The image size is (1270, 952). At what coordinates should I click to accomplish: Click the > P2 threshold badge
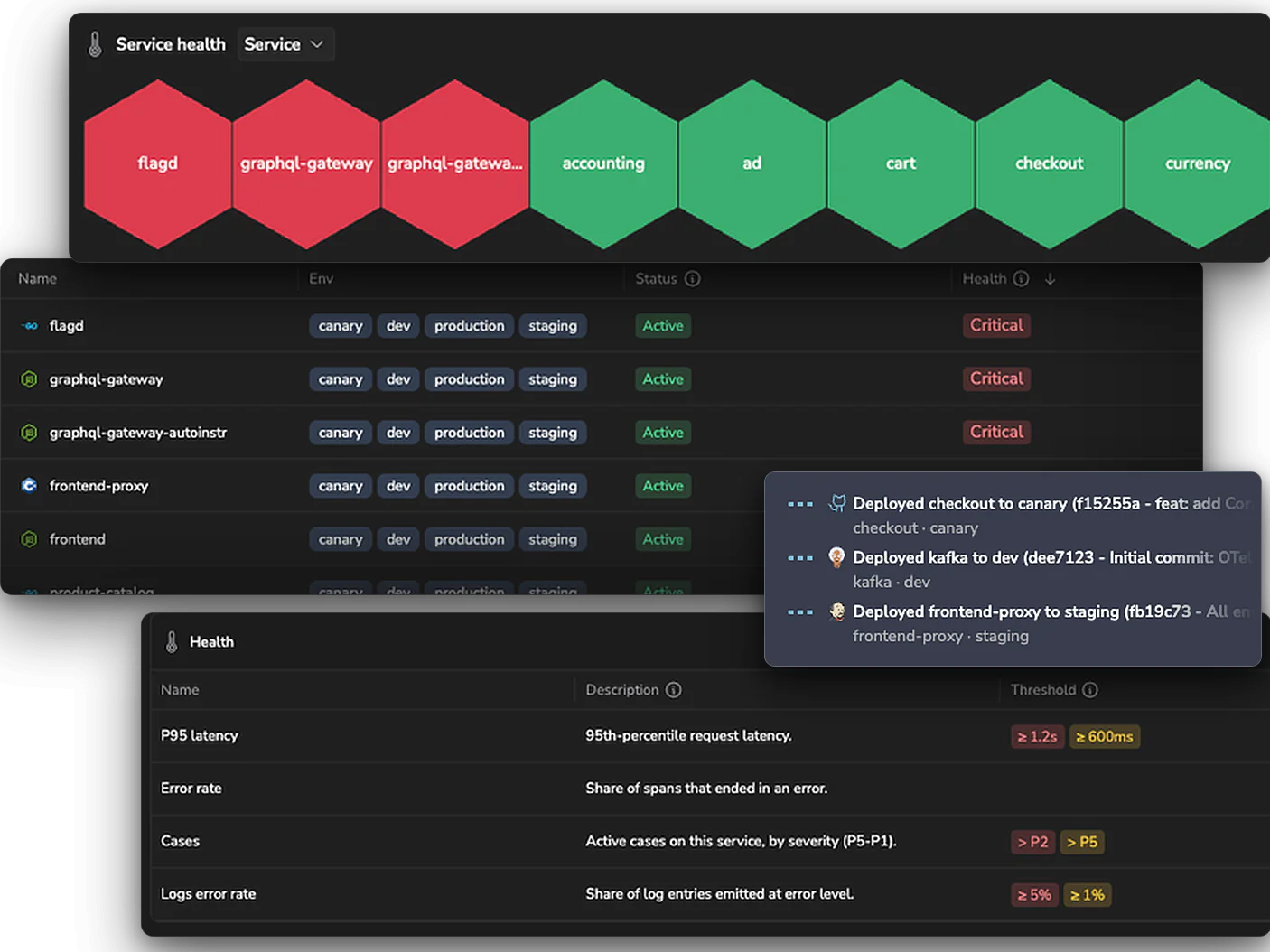(x=1032, y=842)
